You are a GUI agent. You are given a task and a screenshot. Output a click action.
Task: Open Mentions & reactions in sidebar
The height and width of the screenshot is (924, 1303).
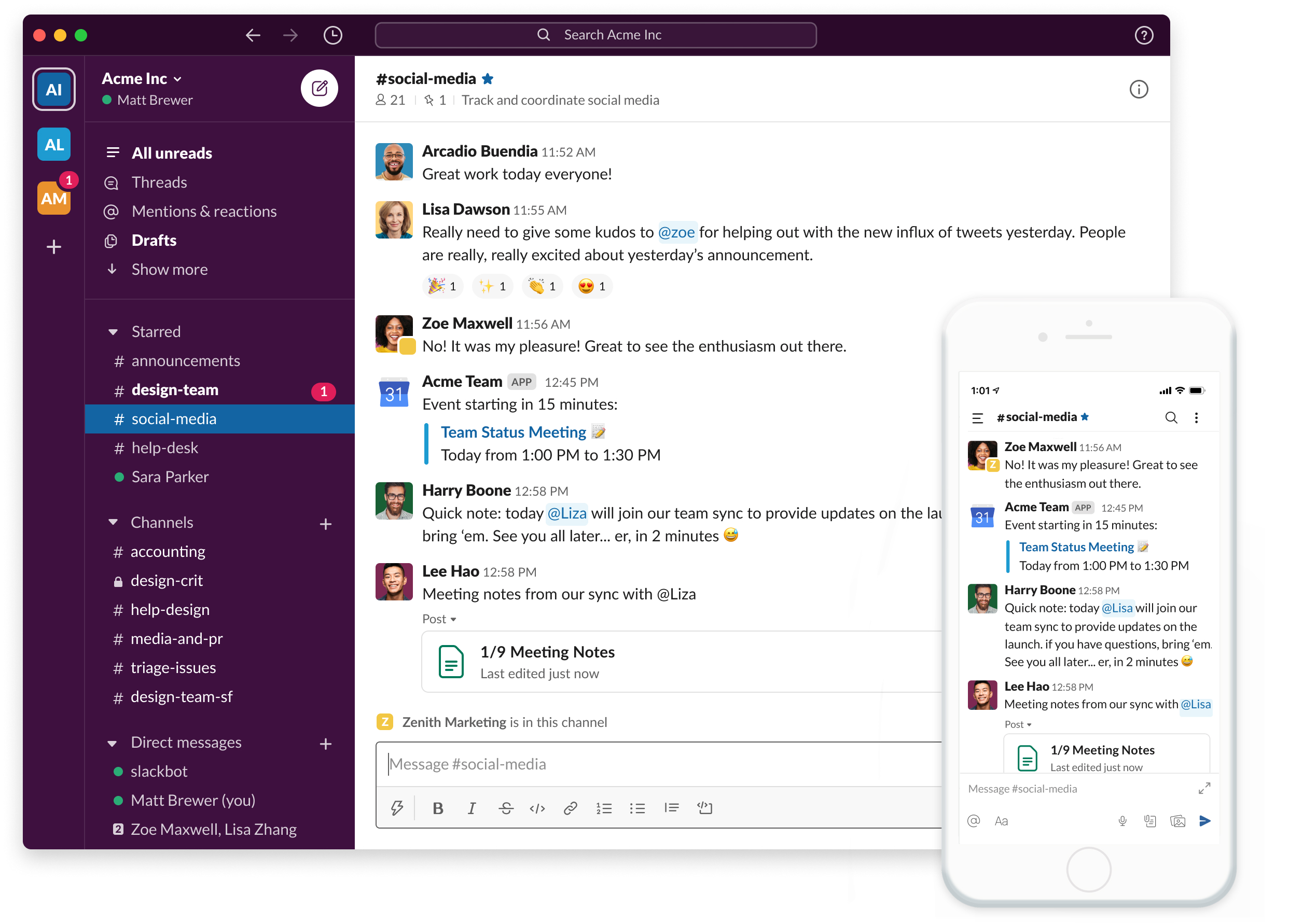pos(203,211)
